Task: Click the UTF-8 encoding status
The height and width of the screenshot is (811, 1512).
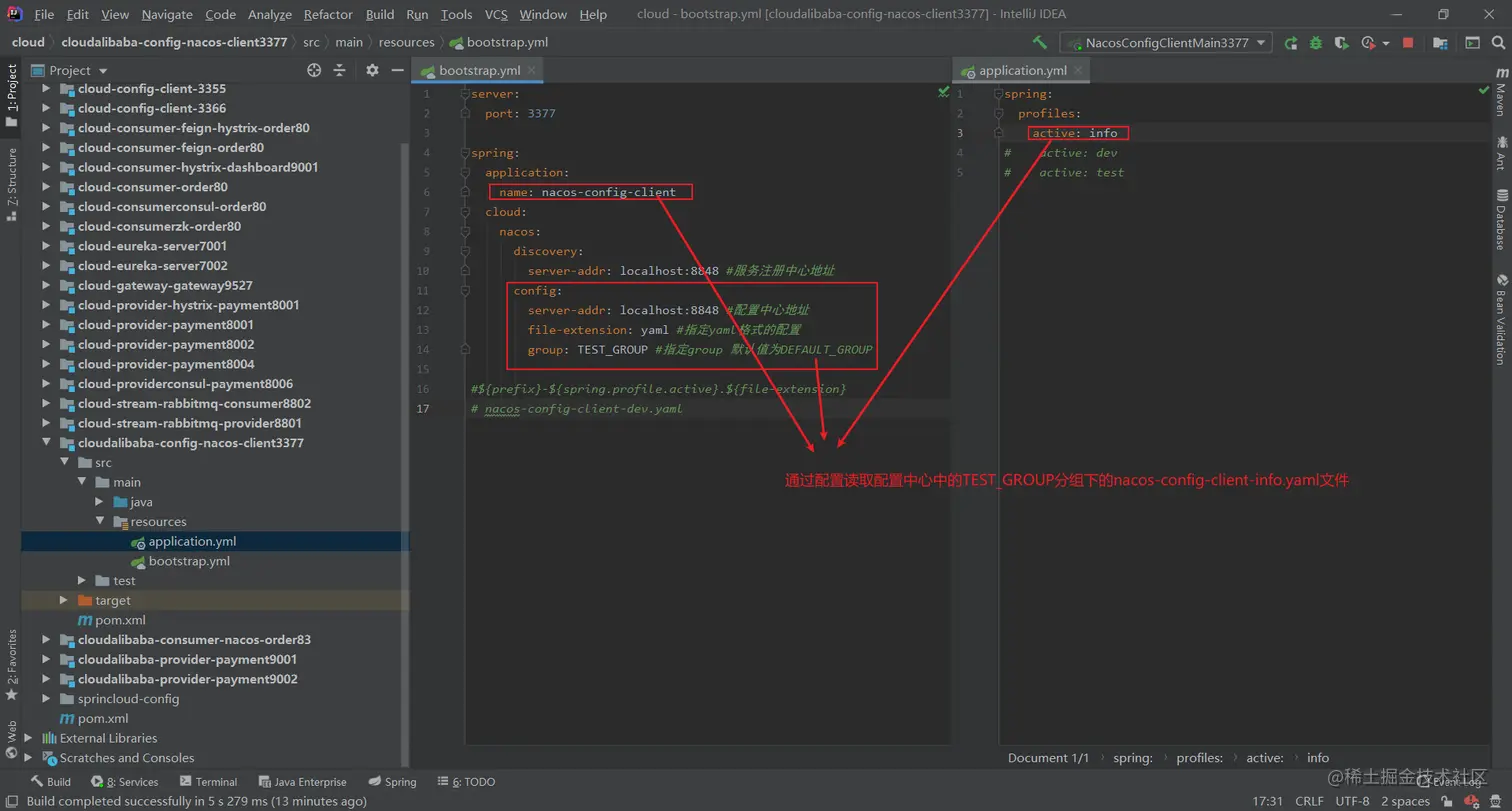Action: pos(1352,801)
